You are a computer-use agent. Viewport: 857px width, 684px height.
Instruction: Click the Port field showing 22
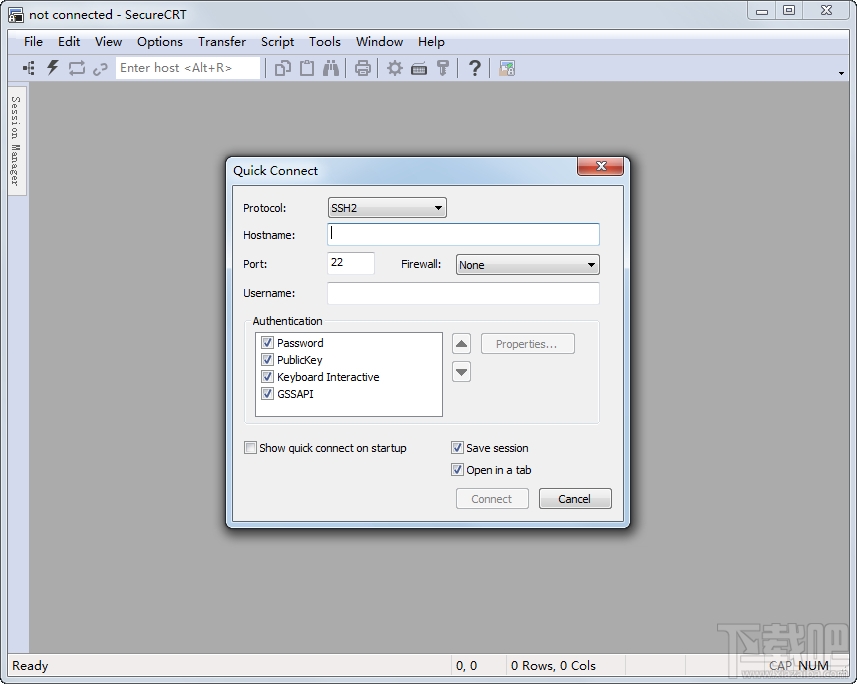[351, 263]
